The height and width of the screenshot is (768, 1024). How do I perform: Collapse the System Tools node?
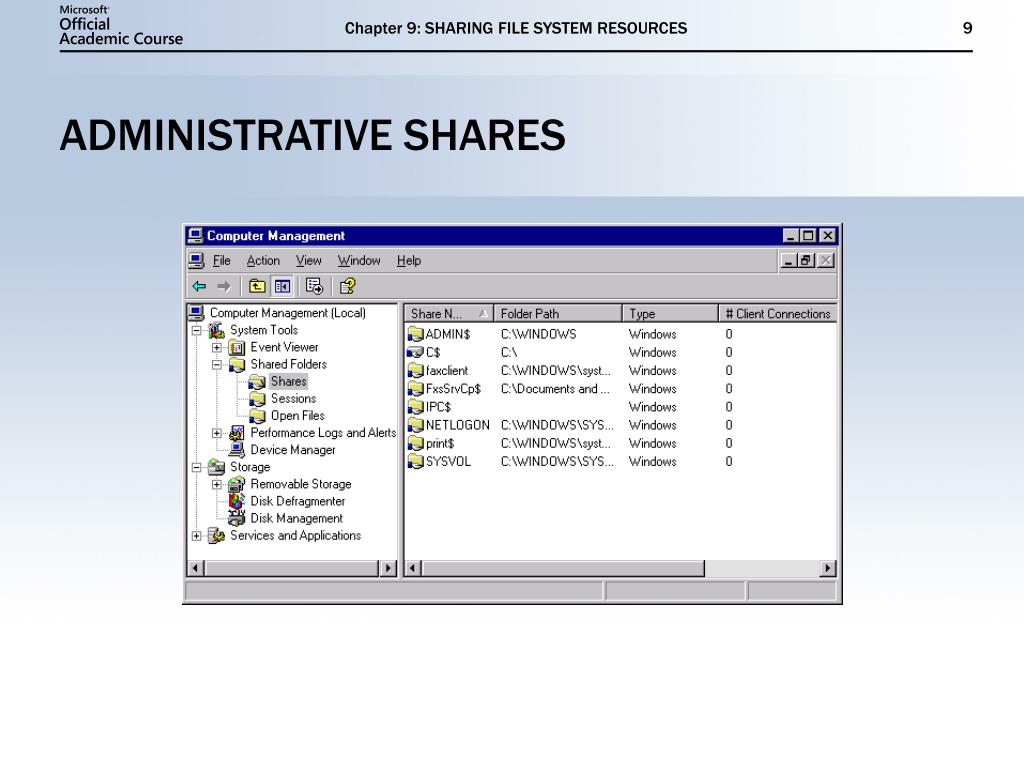click(197, 330)
